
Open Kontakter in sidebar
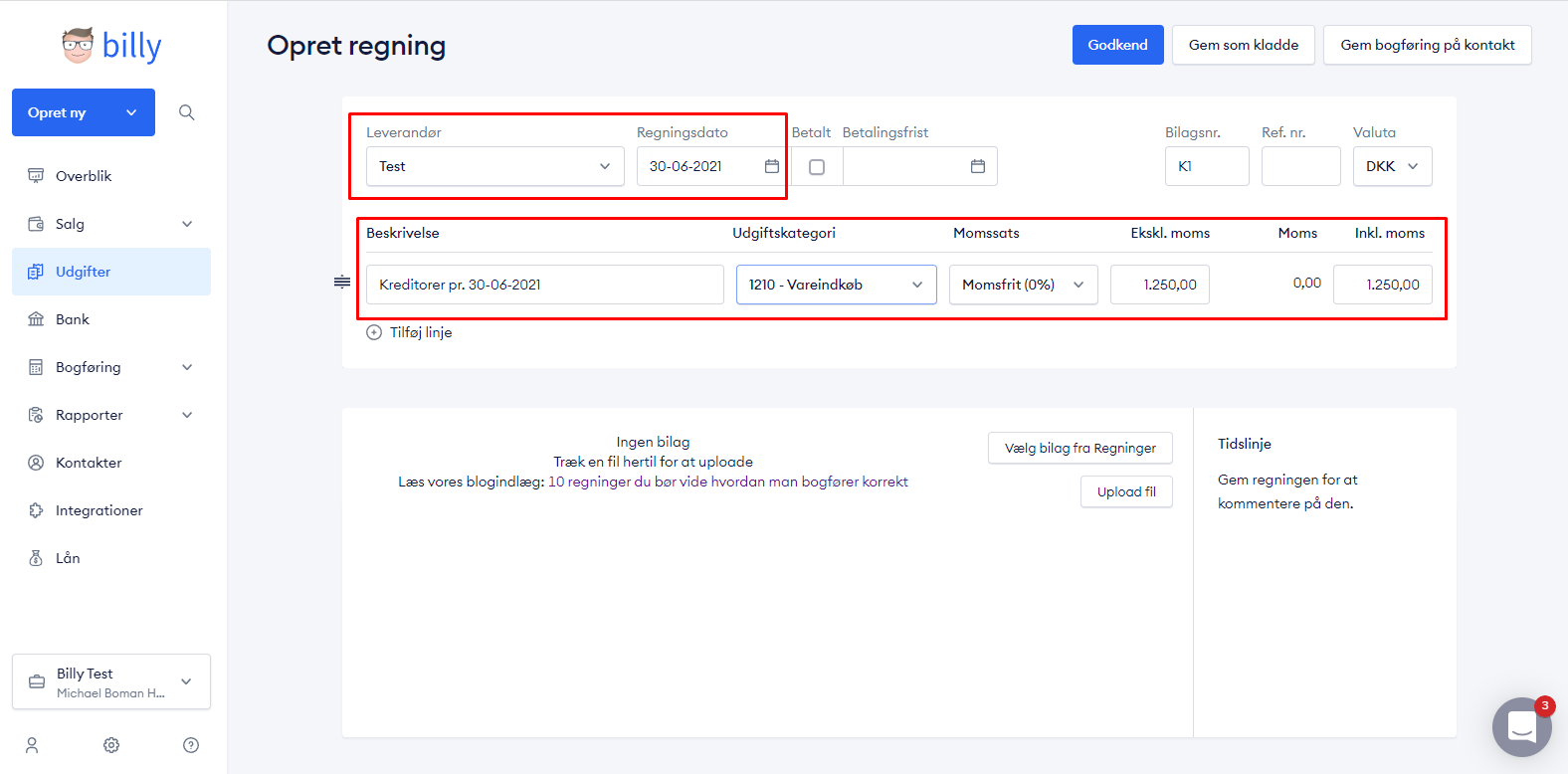tap(111, 463)
